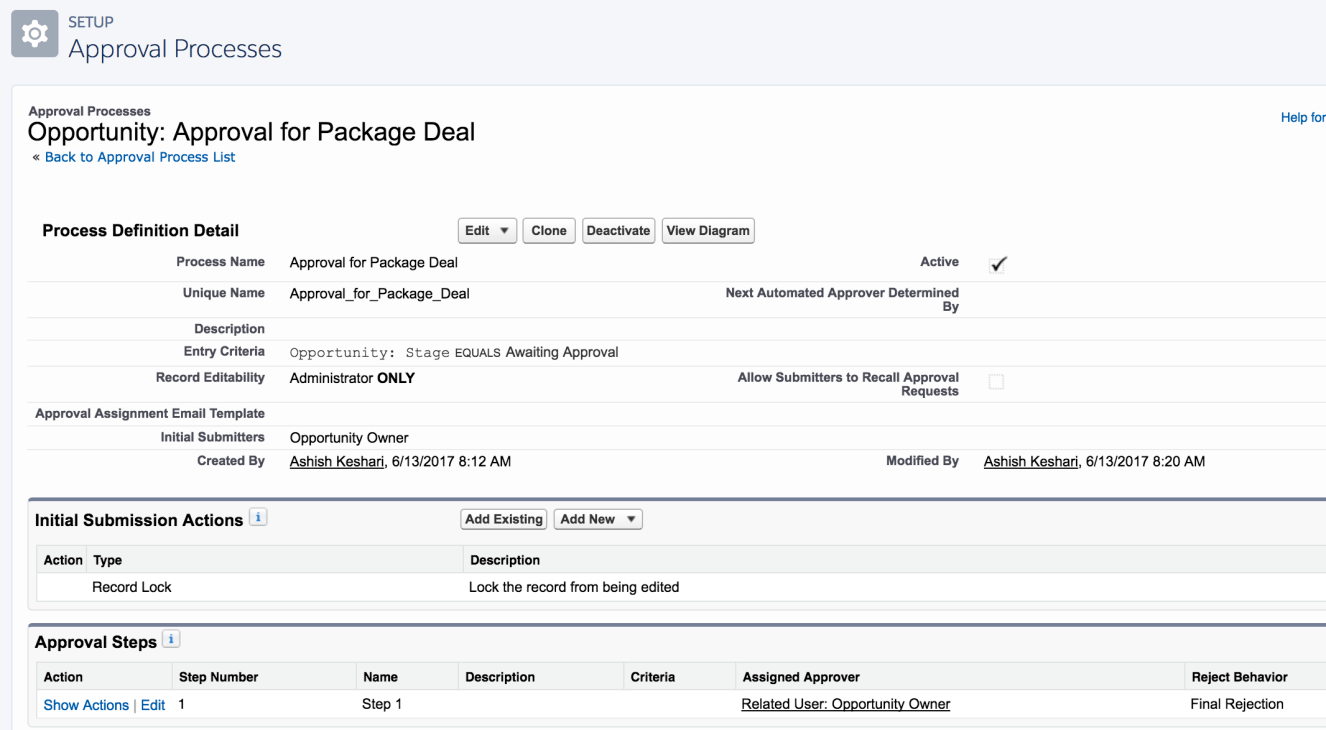Open Ashish Keshari Modified By link
Image resolution: width=1326 pixels, height=730 pixels.
tap(1031, 461)
